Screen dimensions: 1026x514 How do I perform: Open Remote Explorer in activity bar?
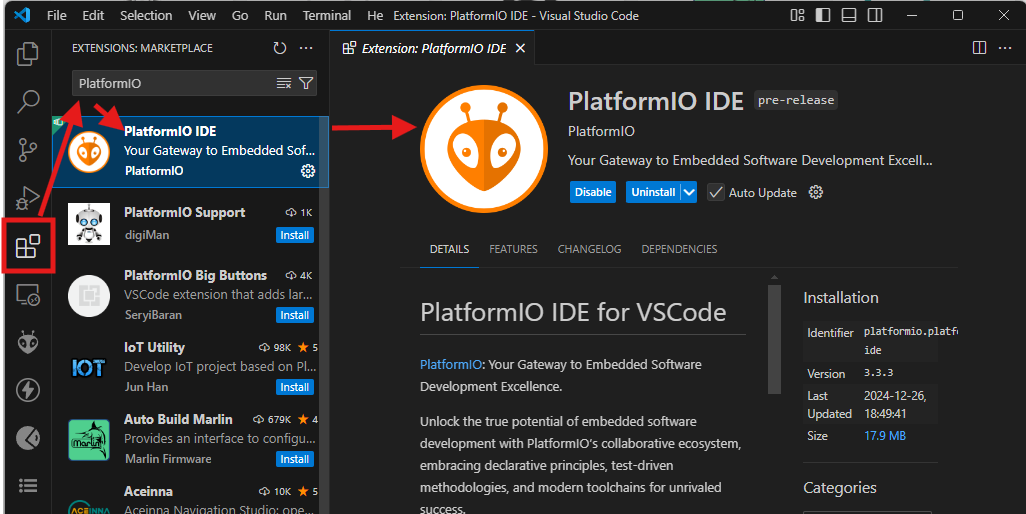pyautogui.click(x=28, y=295)
